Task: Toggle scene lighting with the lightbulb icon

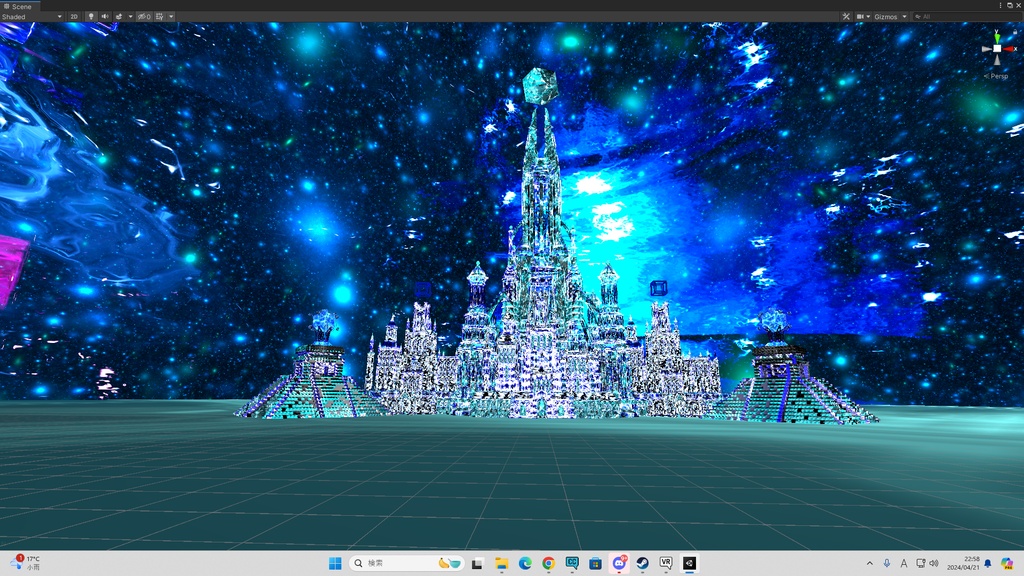Action: [x=91, y=16]
